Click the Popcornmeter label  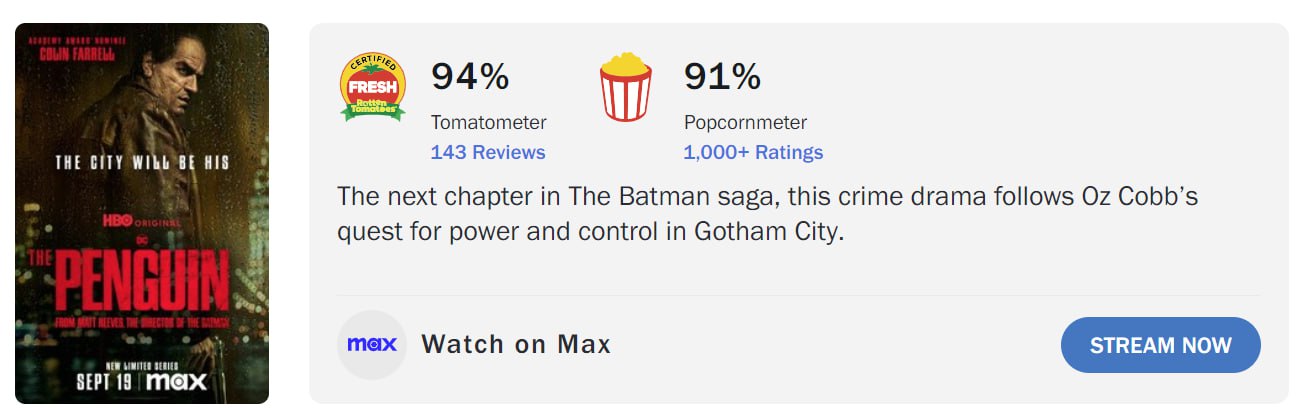[x=745, y=122]
